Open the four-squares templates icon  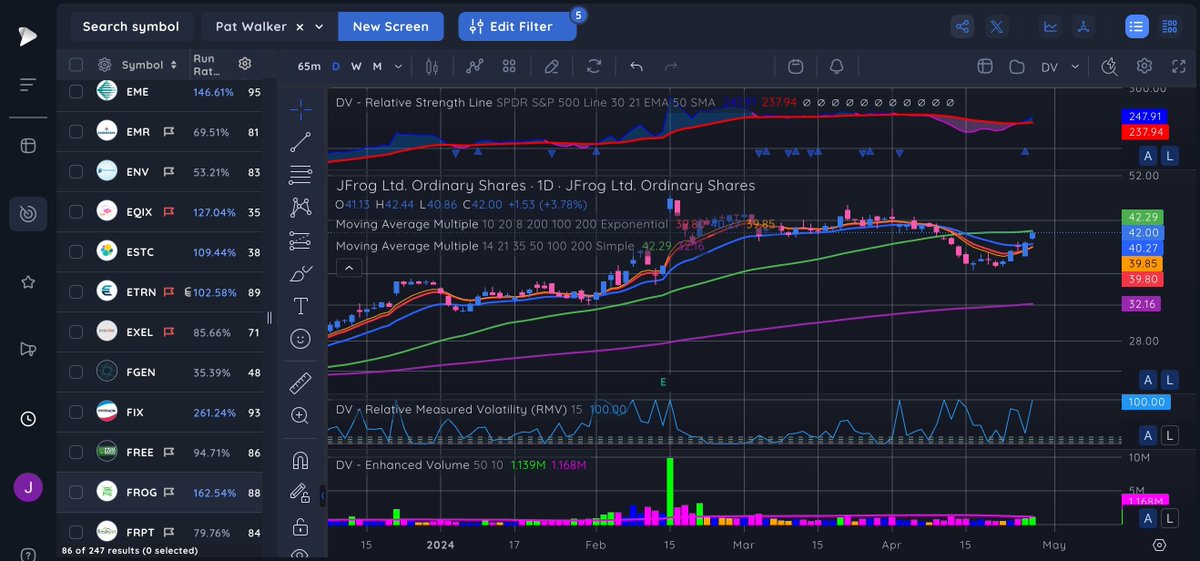coord(509,66)
